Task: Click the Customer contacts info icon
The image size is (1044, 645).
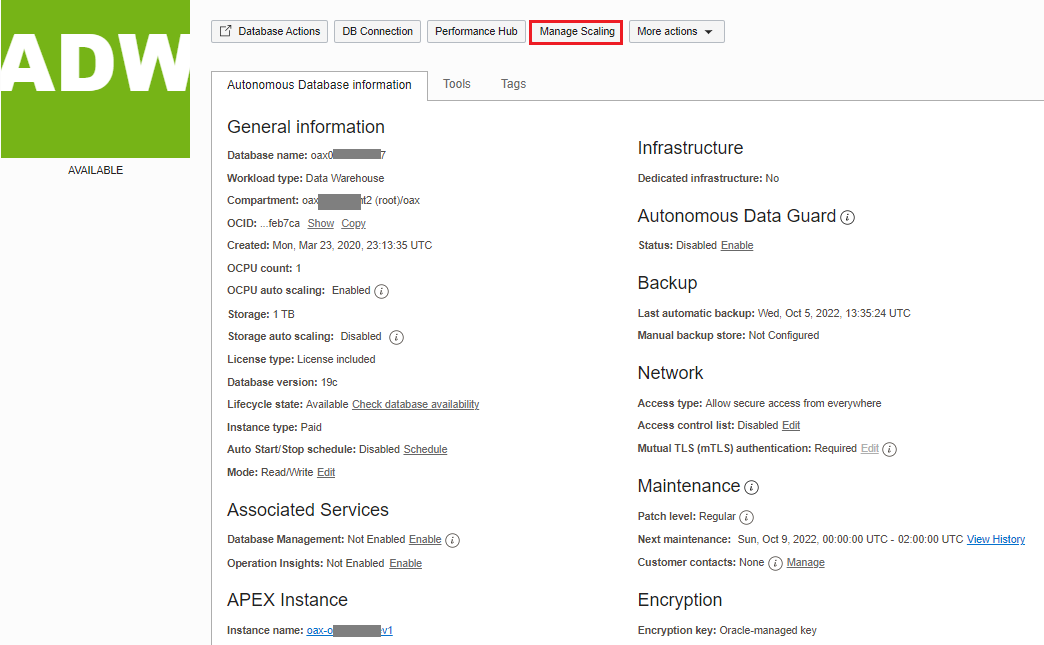Action: tap(775, 562)
